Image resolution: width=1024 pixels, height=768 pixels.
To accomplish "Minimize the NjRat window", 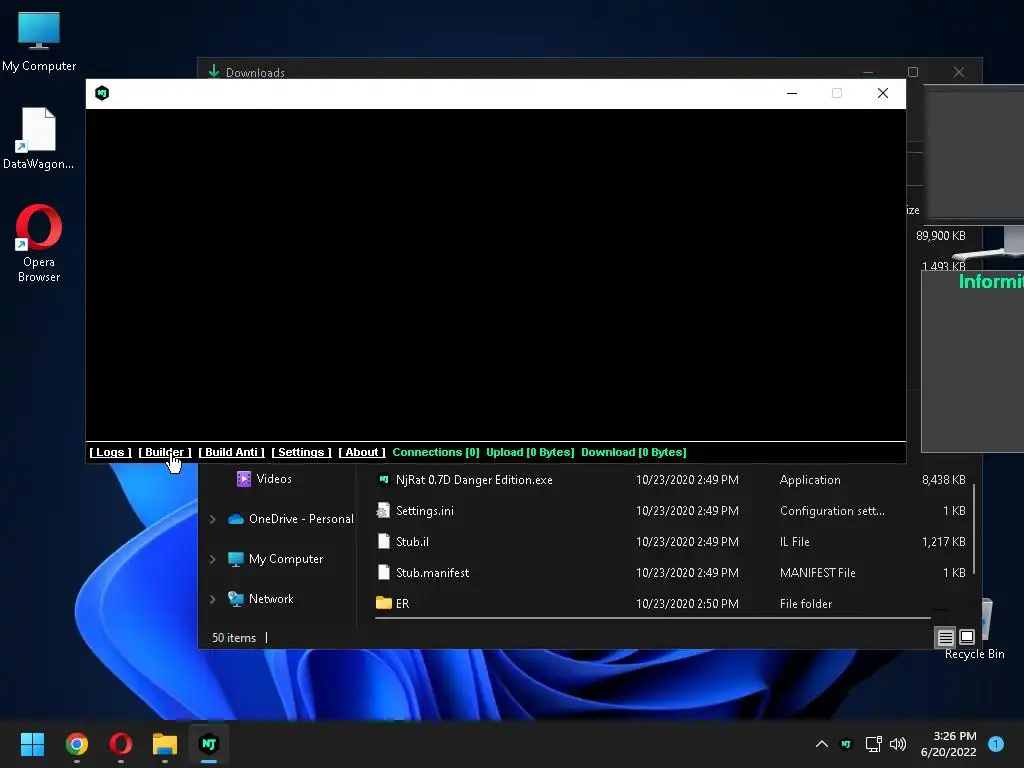I will coord(792,93).
